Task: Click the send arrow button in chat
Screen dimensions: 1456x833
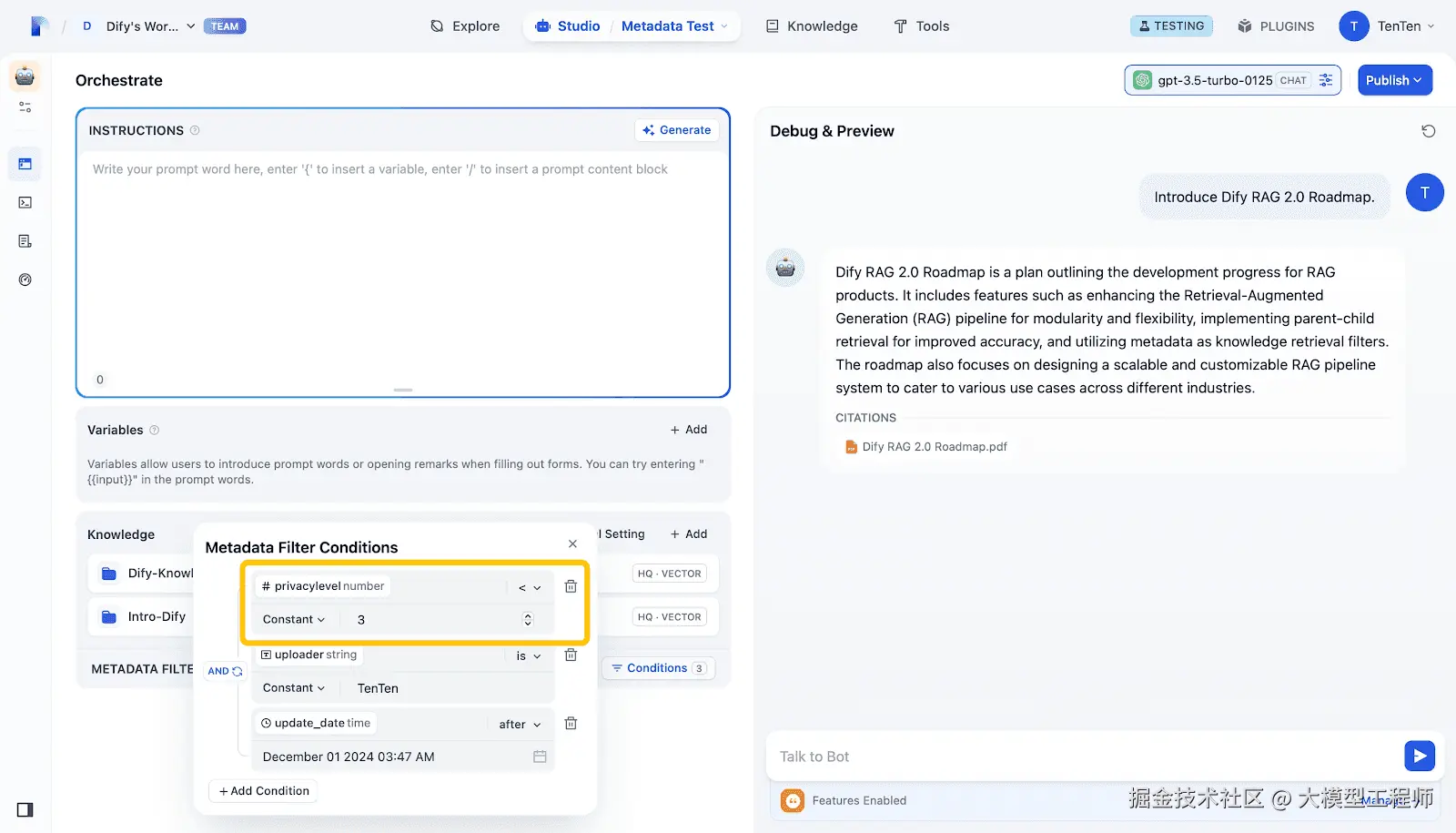Action: coord(1420,756)
